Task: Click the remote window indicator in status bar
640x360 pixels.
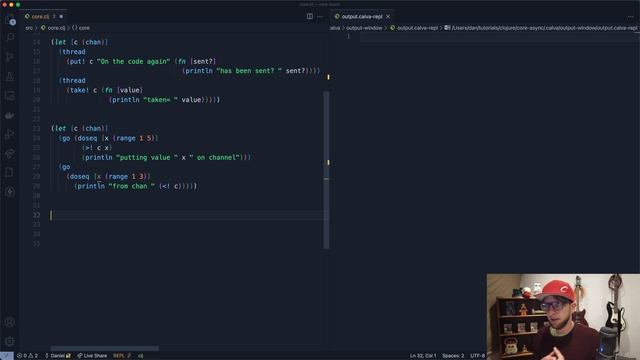Action: pyautogui.click(x=7, y=356)
